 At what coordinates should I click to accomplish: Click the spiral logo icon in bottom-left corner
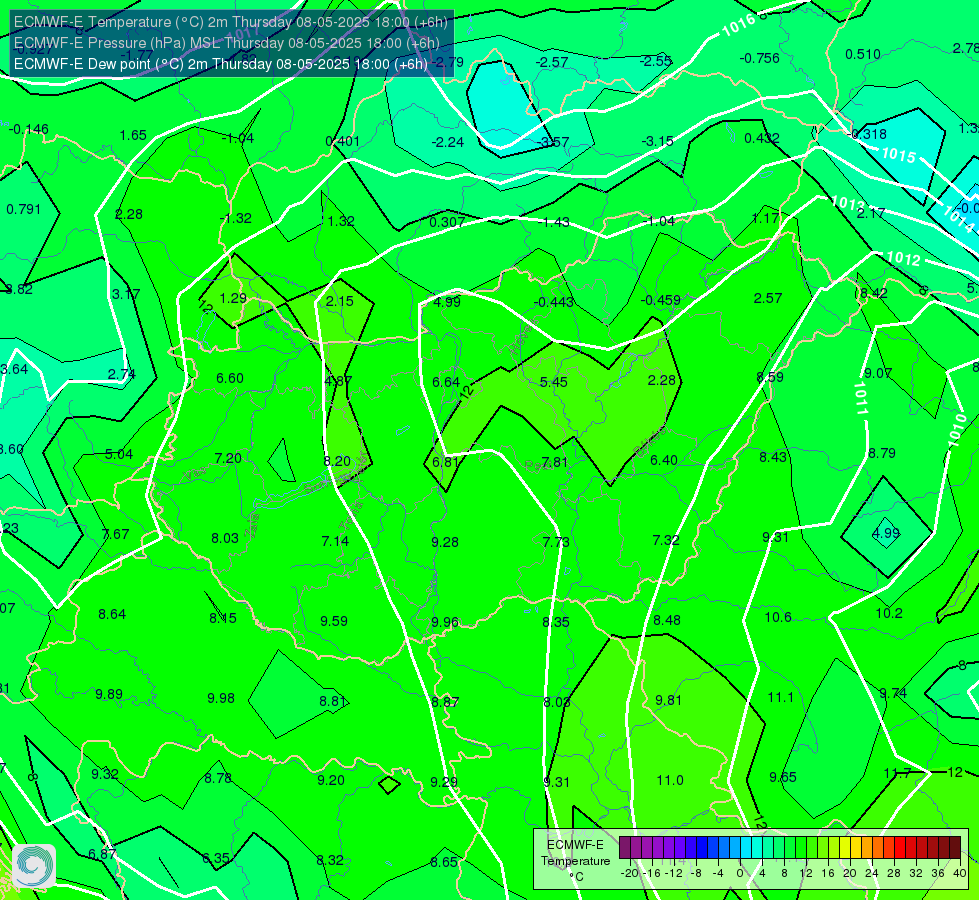click(x=34, y=866)
